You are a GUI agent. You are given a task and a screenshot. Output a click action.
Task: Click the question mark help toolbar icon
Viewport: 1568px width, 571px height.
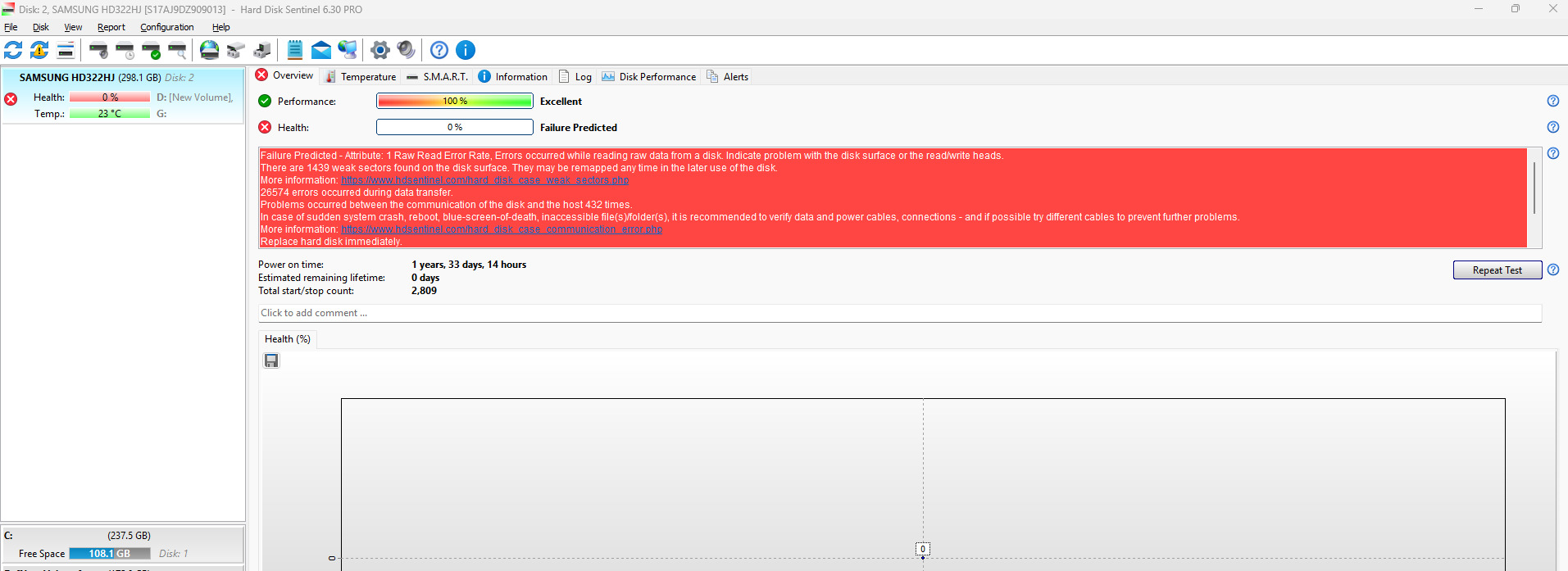click(439, 50)
